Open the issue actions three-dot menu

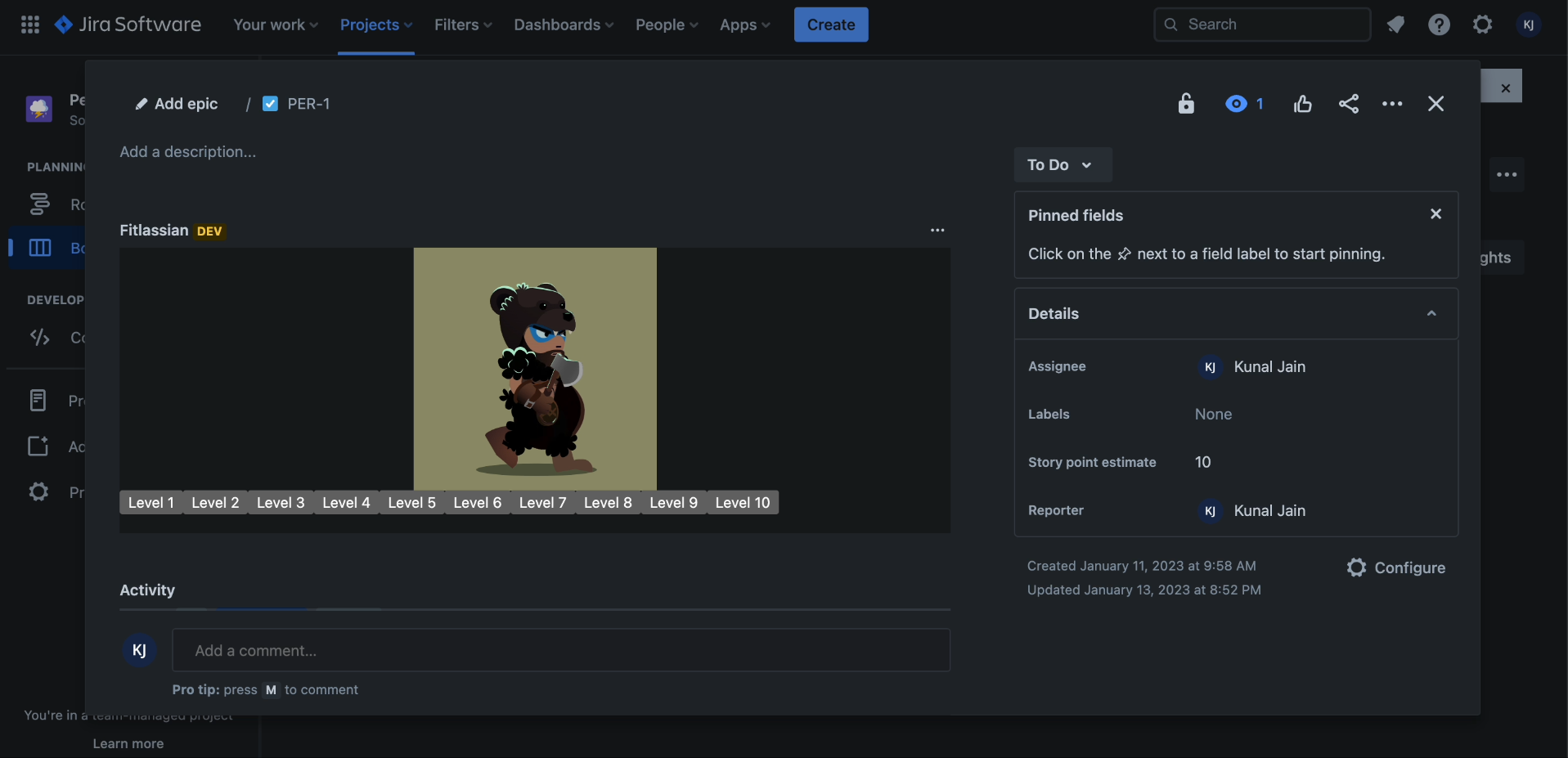(1392, 104)
